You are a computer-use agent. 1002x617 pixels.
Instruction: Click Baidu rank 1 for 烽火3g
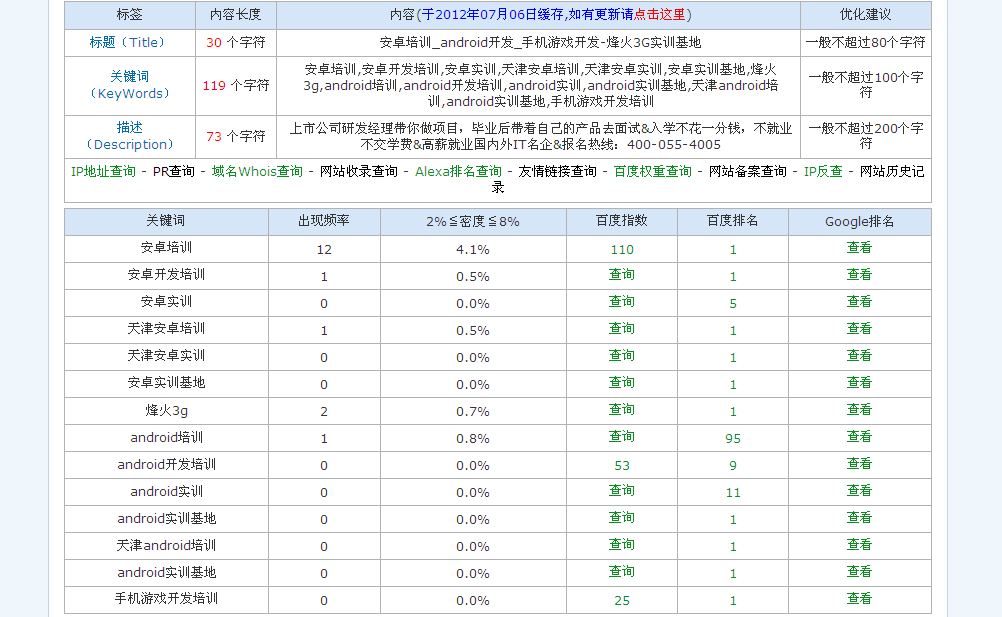pos(733,411)
